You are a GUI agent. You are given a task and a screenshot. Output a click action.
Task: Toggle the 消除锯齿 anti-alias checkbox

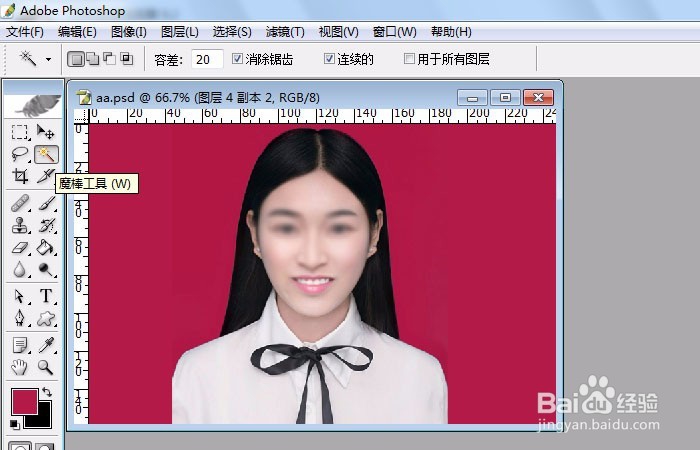tap(238, 58)
